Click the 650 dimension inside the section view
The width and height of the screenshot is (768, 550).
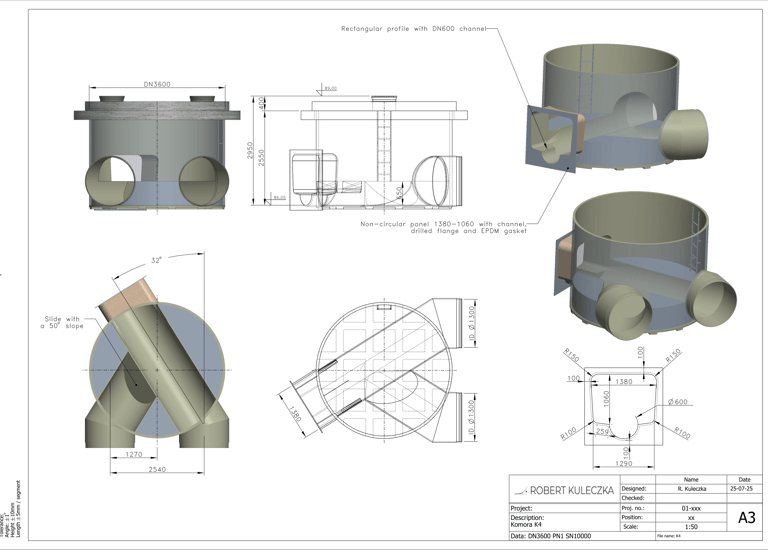coord(400,191)
